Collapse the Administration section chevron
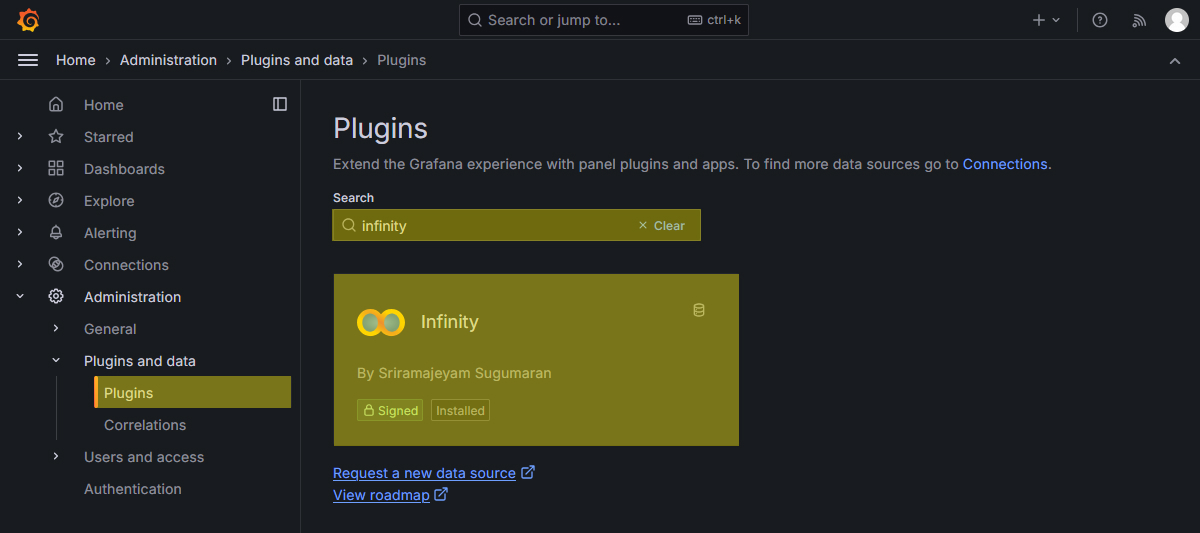This screenshot has width=1200, height=533. (x=20, y=297)
